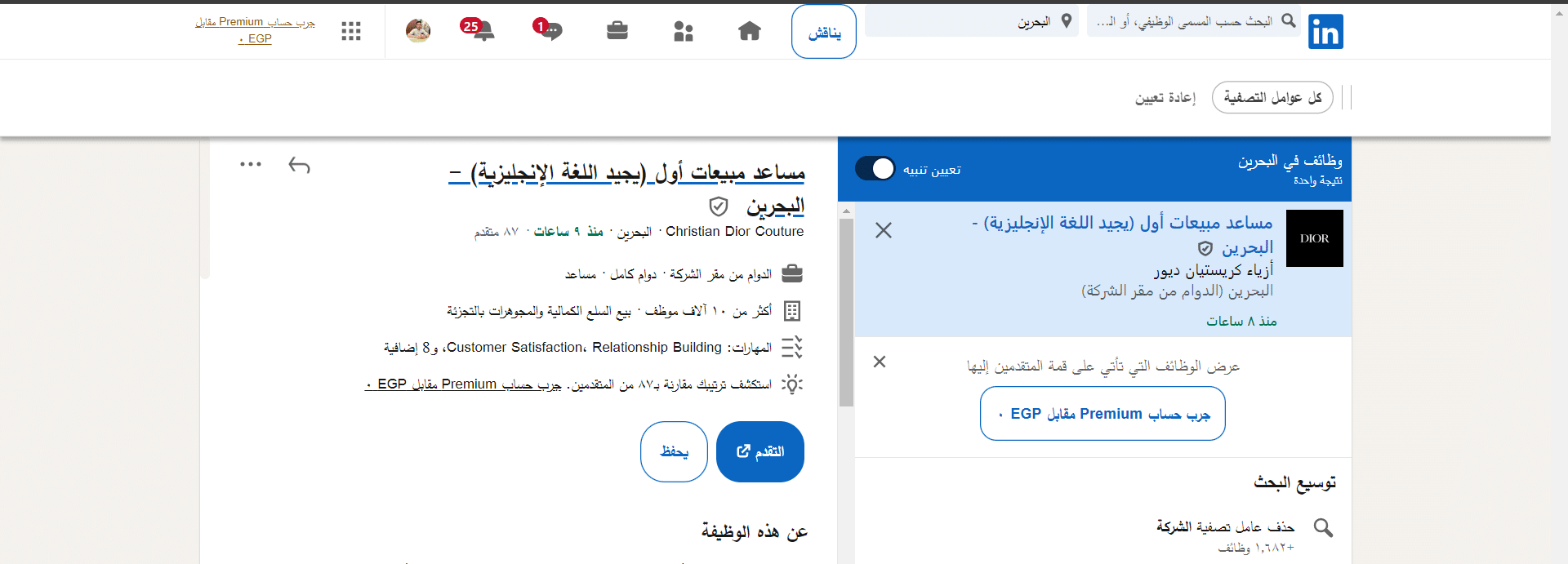Click the عن هذه الوظيفة heading
The image size is (1568, 564).
coord(755,531)
